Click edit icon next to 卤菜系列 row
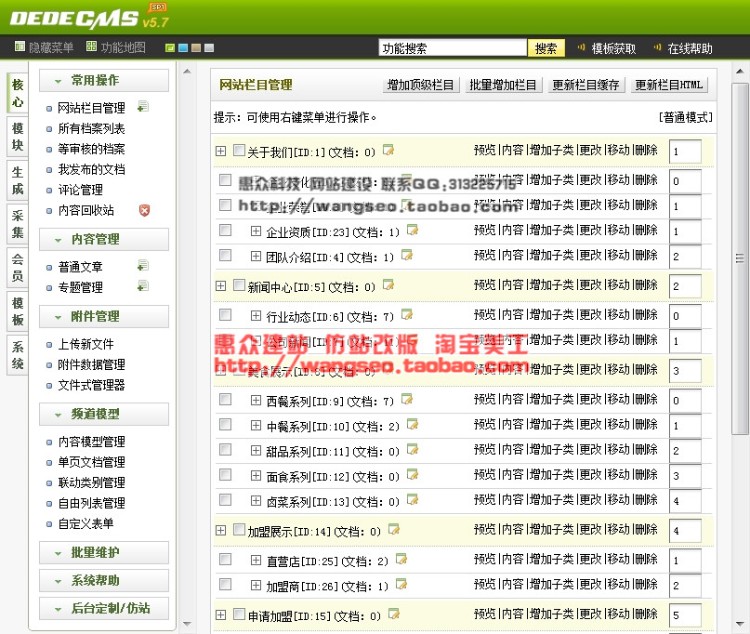This screenshot has height=634, width=750. click(x=412, y=500)
